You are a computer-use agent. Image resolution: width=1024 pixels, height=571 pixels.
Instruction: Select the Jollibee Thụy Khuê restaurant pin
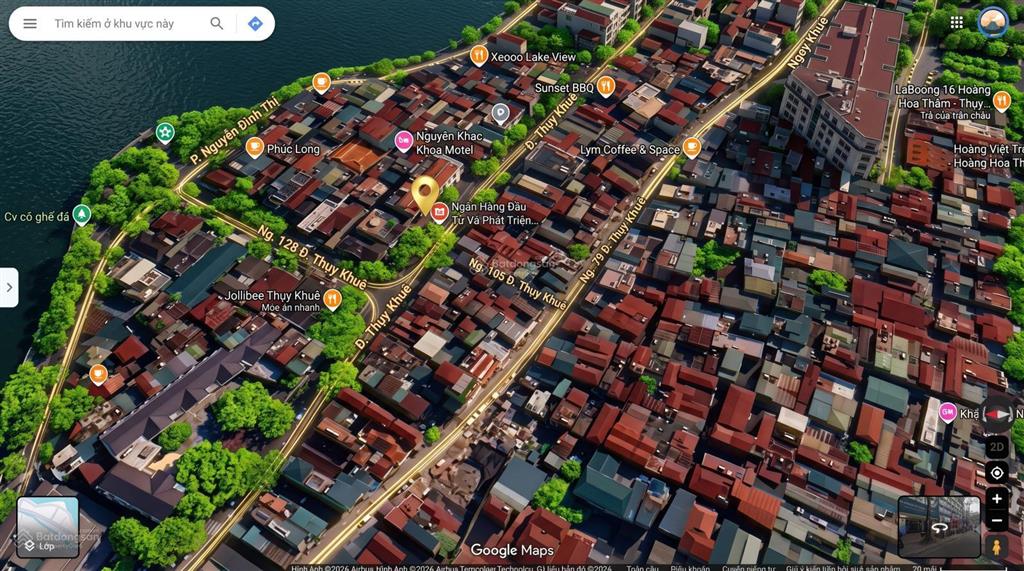tap(332, 300)
